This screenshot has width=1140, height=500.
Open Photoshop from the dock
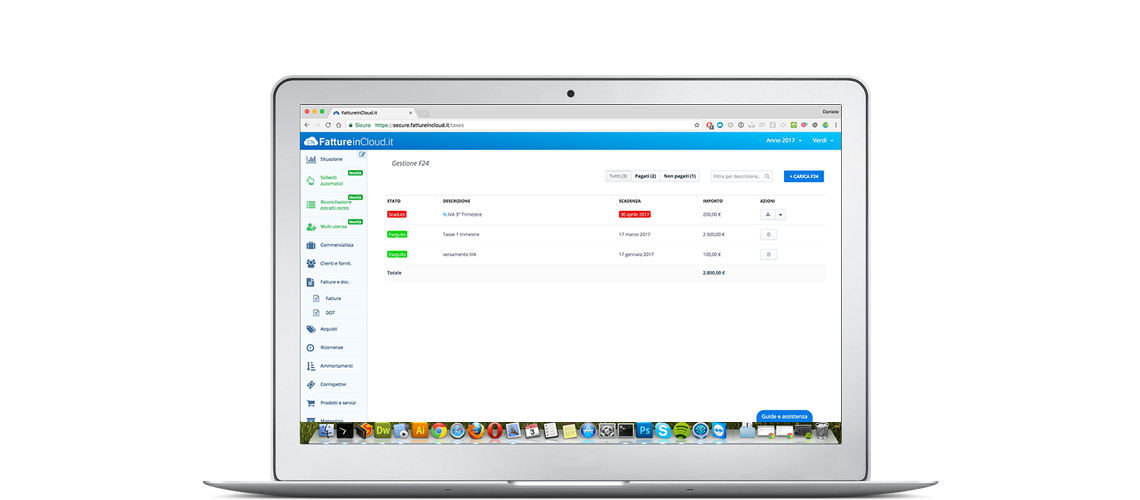[644, 430]
